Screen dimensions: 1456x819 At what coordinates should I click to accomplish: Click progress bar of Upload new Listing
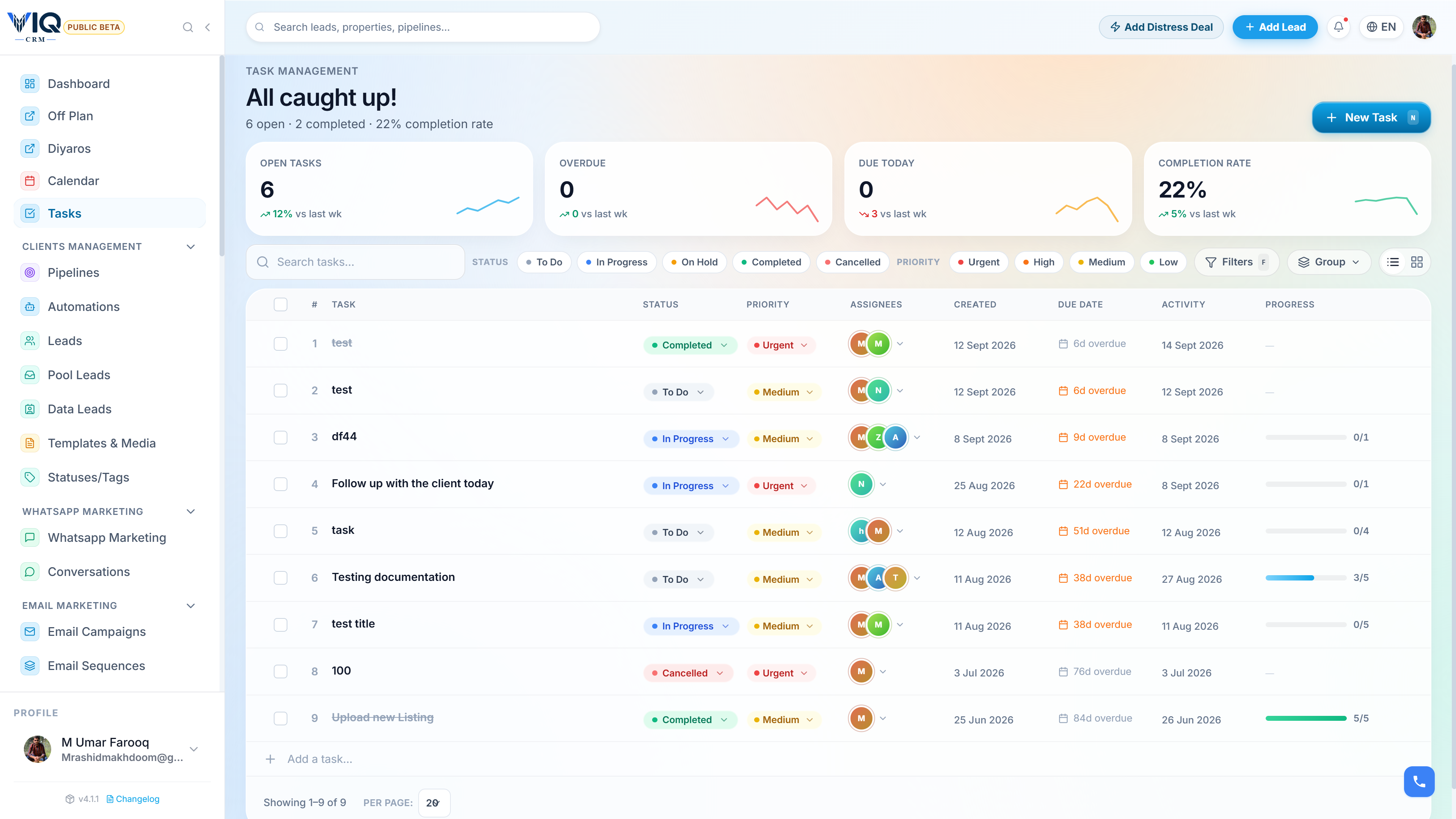click(1305, 719)
